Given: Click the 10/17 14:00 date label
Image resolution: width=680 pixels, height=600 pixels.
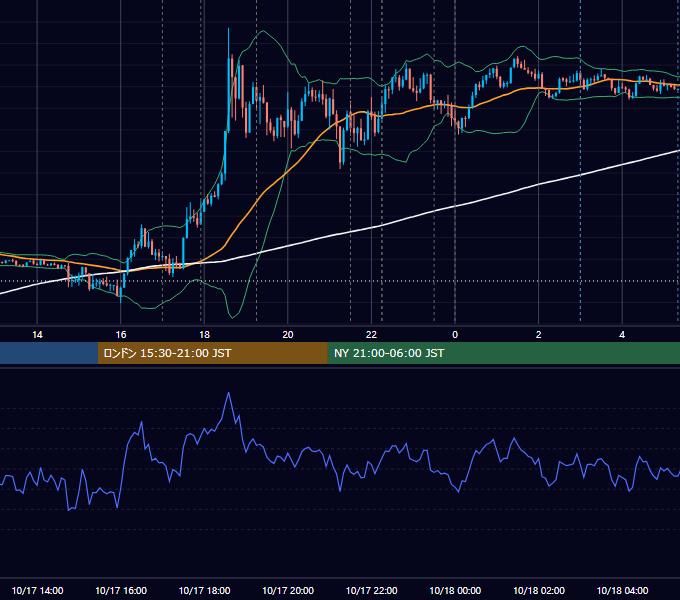Looking at the screenshot, I should click(x=37, y=590).
